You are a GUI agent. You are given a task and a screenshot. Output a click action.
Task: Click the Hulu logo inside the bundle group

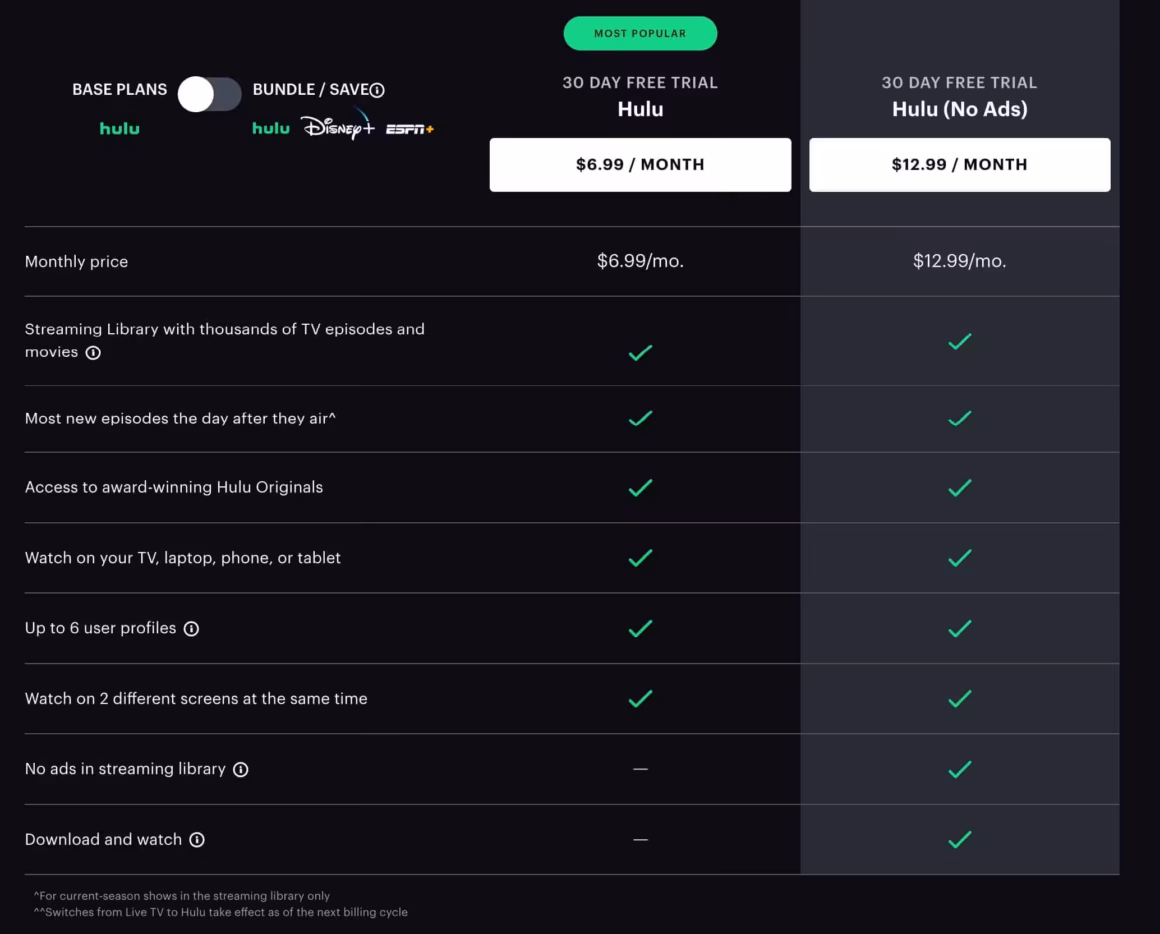[x=269, y=128]
